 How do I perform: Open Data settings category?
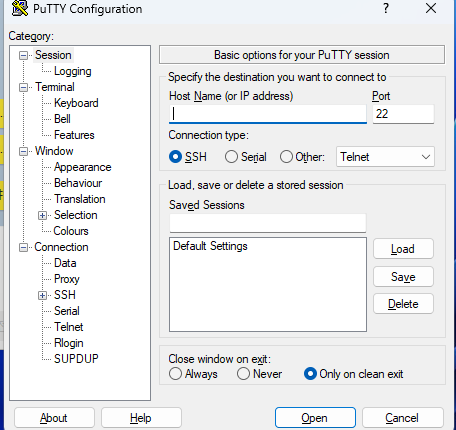tap(65, 263)
